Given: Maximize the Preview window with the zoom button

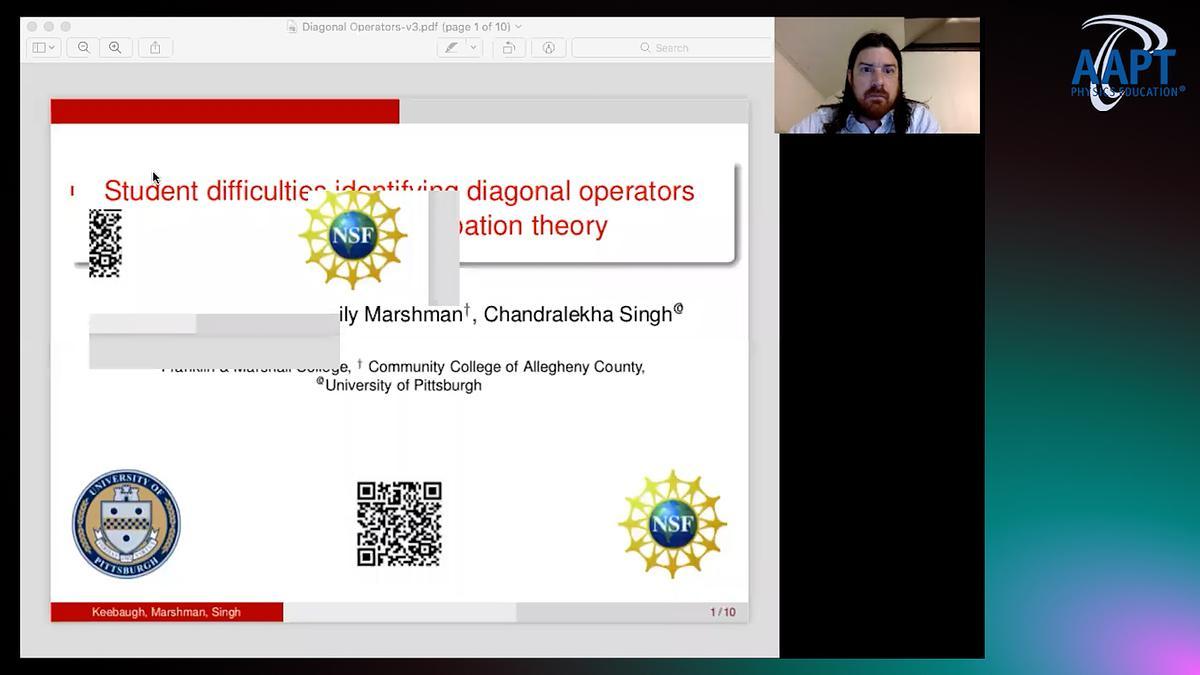Looking at the screenshot, I should click(66, 27).
